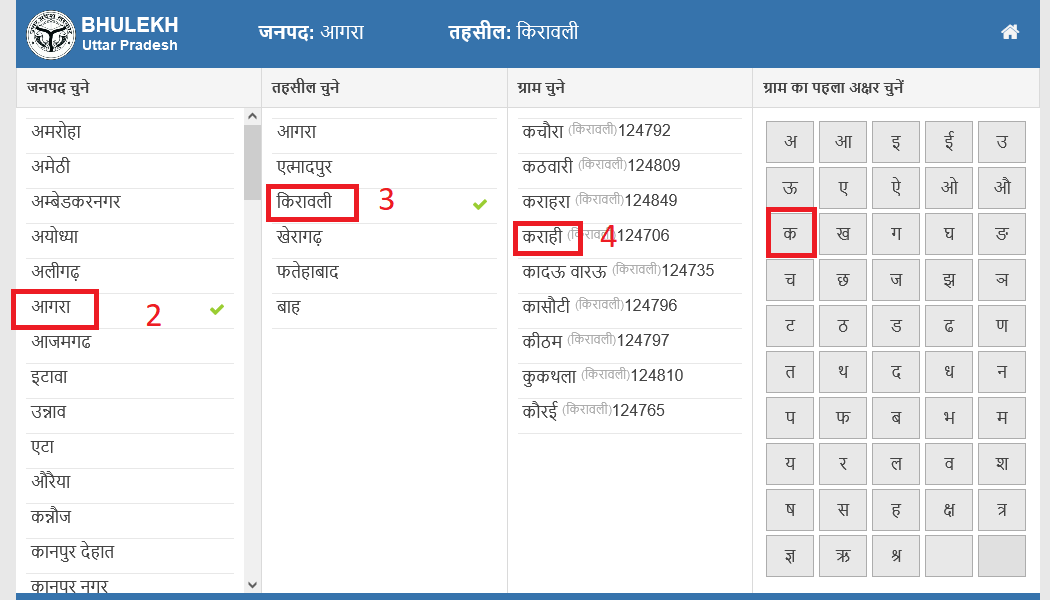Filter villages by letter घ

(949, 234)
